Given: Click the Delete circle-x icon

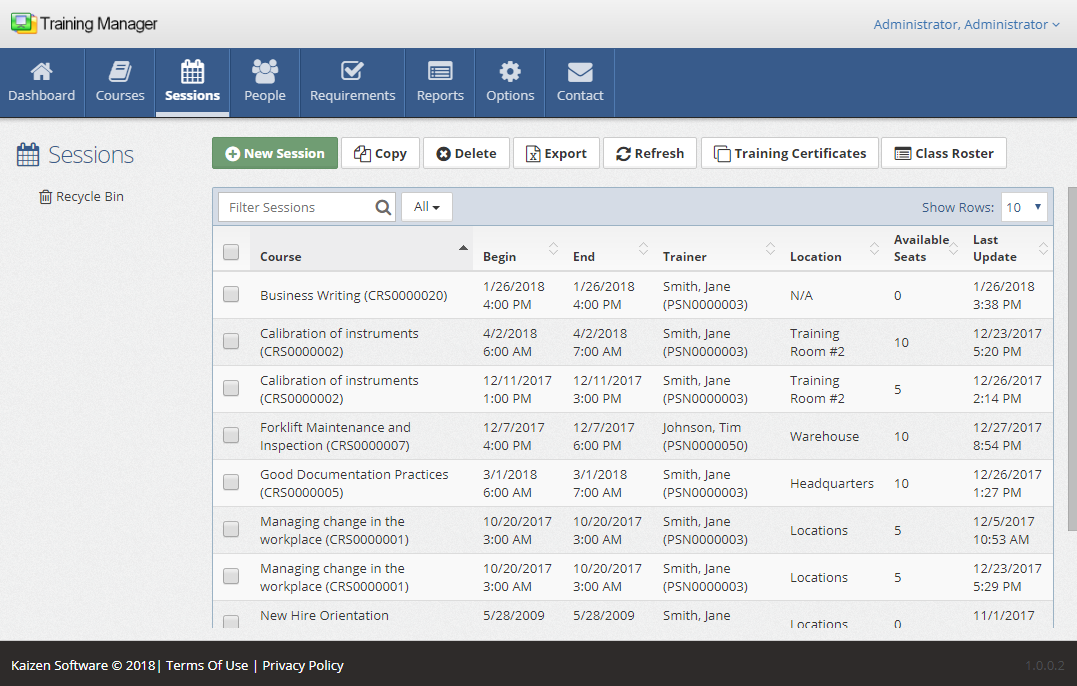Looking at the screenshot, I should click(x=444, y=154).
